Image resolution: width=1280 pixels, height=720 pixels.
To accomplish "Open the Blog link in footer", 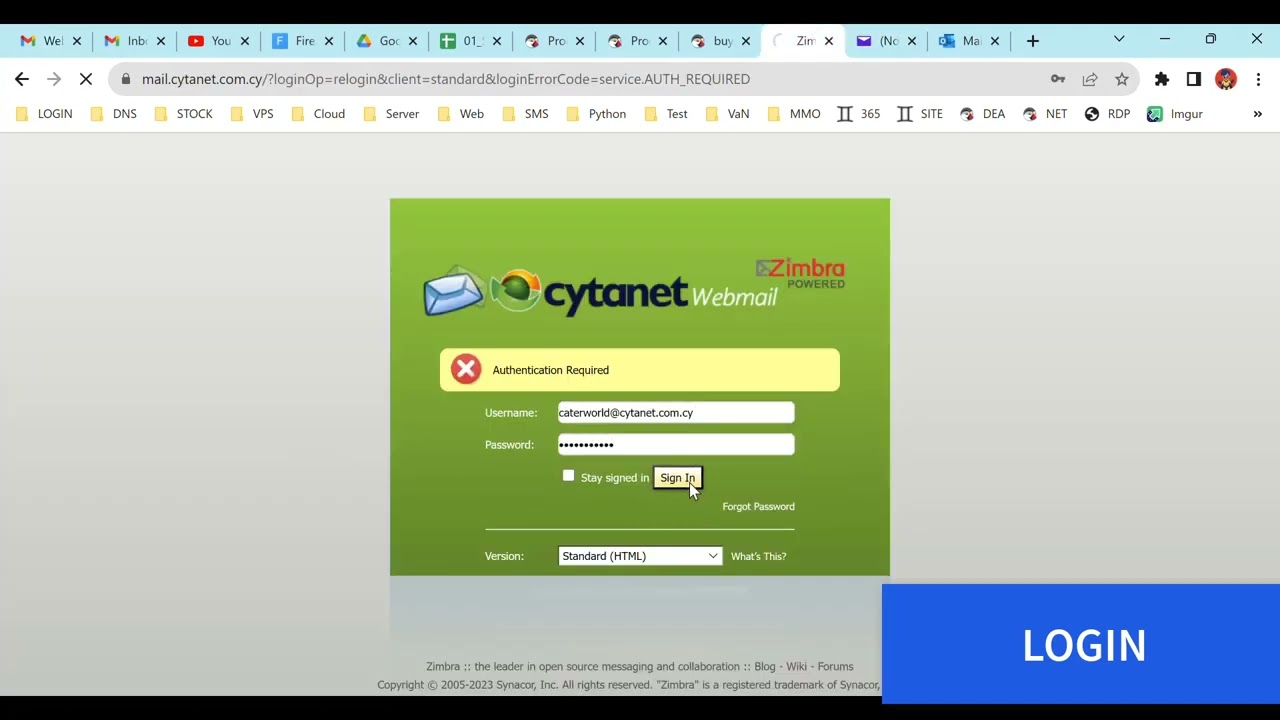I will pos(765,666).
